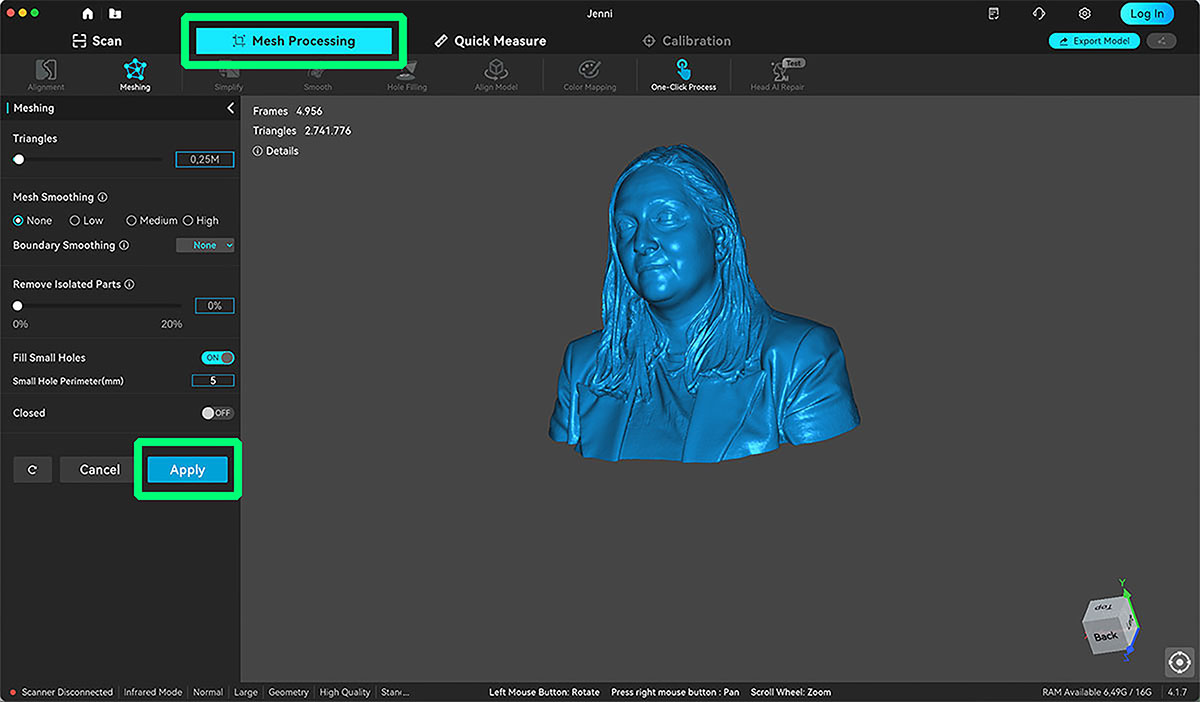1200x702 pixels.
Task: Click the Mesh Smoothing info icon
Action: tap(103, 197)
